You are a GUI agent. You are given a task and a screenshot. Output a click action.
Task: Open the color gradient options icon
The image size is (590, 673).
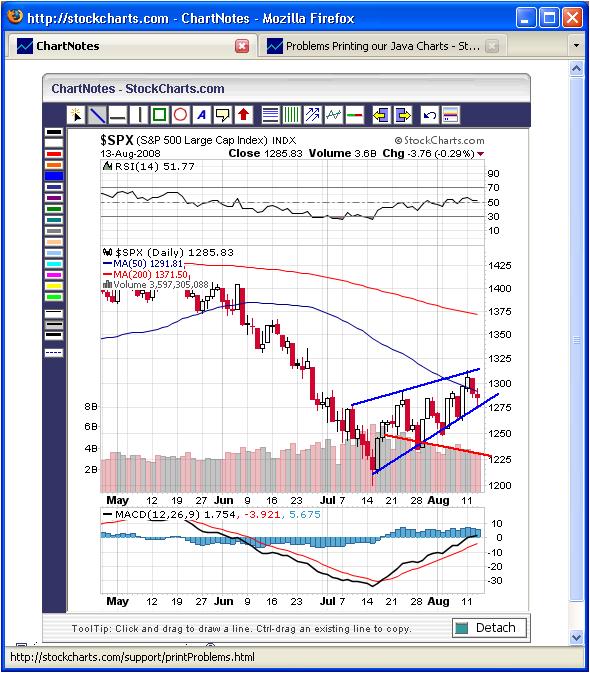pos(451,115)
